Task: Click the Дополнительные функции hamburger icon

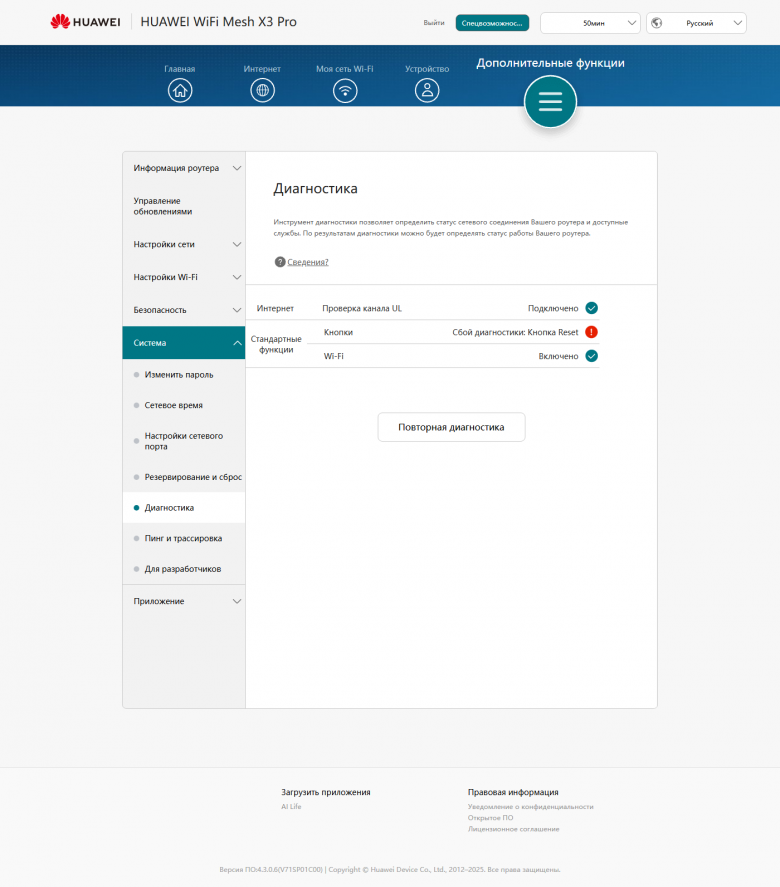Action: point(550,102)
